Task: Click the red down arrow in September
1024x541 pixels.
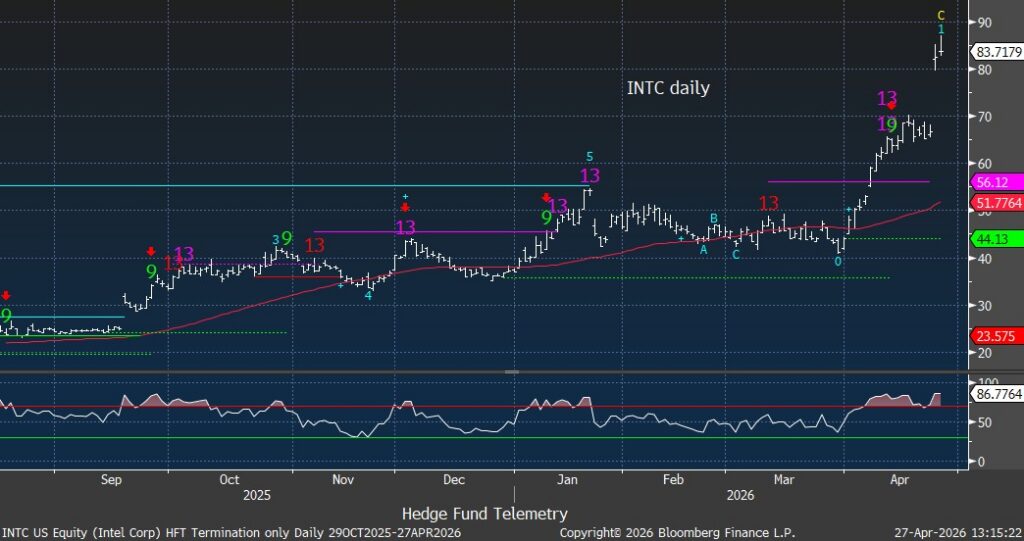Action: (151, 252)
